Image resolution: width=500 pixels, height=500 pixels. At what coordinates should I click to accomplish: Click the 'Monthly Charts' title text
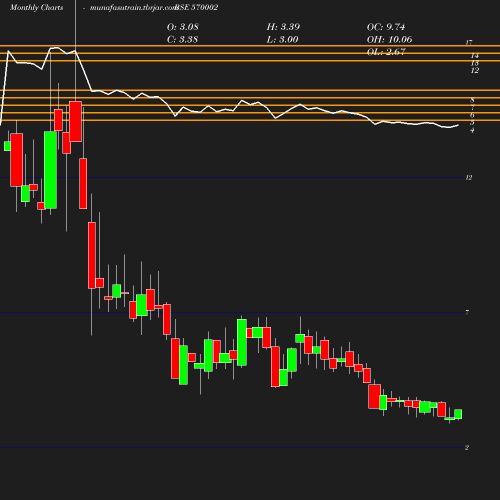[37, 8]
